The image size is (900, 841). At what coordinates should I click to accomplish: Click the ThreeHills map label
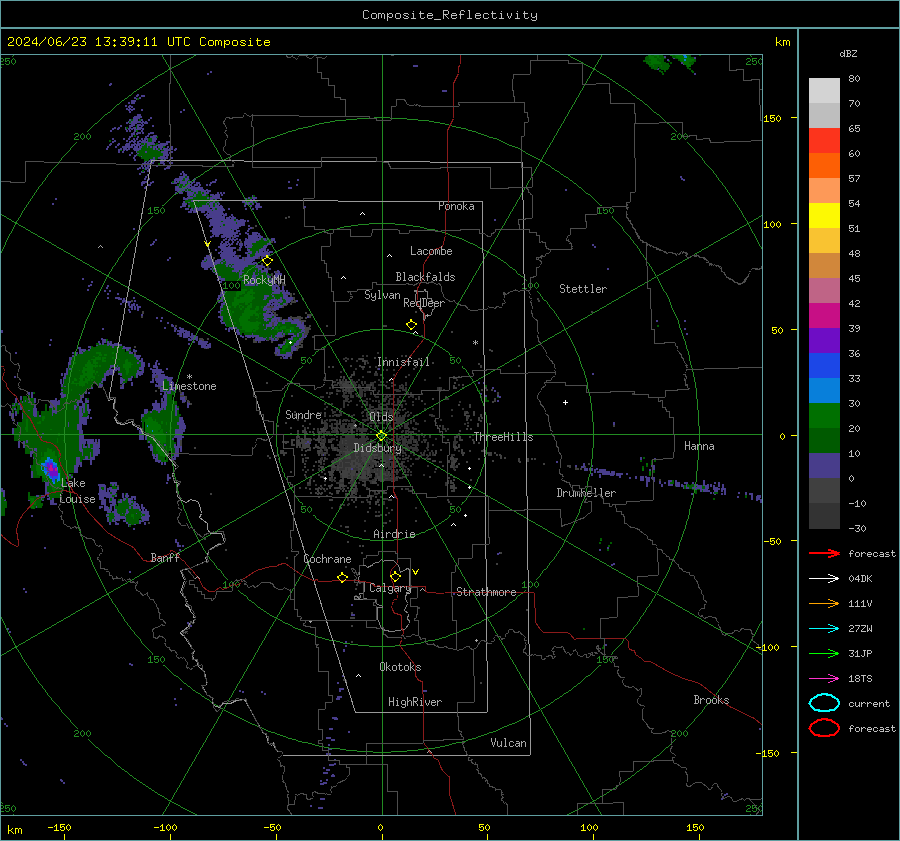click(x=503, y=437)
